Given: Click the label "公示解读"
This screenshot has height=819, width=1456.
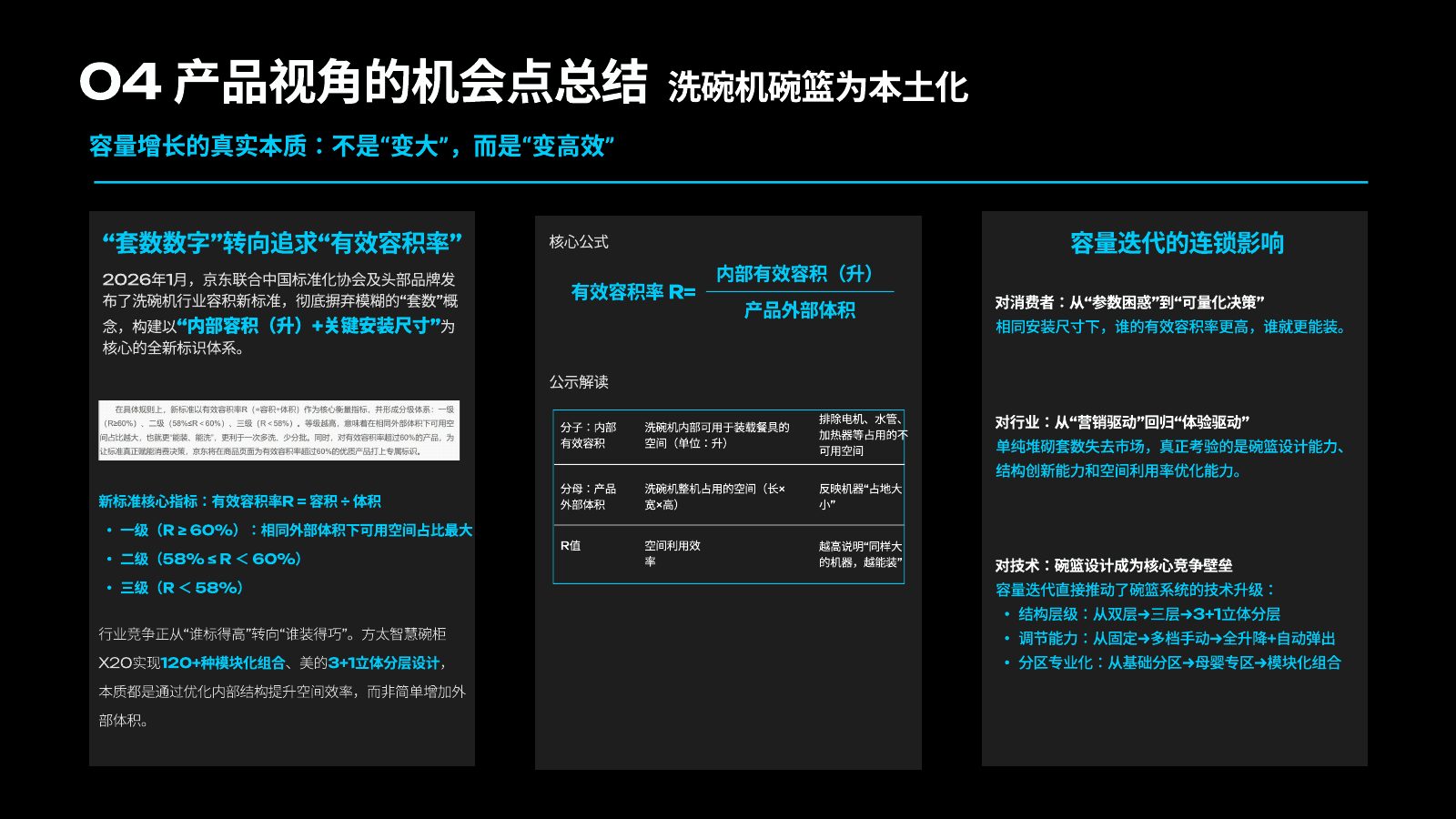Looking at the screenshot, I should pyautogui.click(x=579, y=382).
